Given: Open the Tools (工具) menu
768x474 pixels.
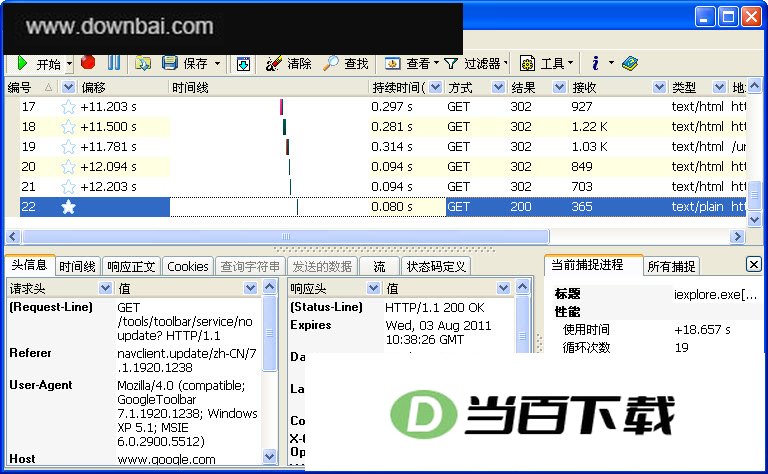Looking at the screenshot, I should pos(546,63).
